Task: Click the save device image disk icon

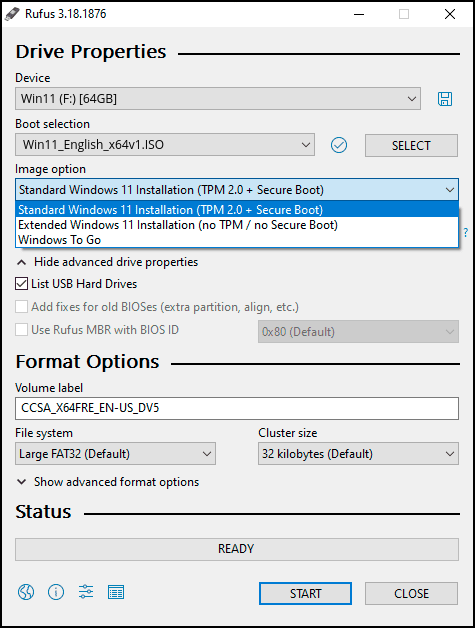Action: (x=445, y=99)
